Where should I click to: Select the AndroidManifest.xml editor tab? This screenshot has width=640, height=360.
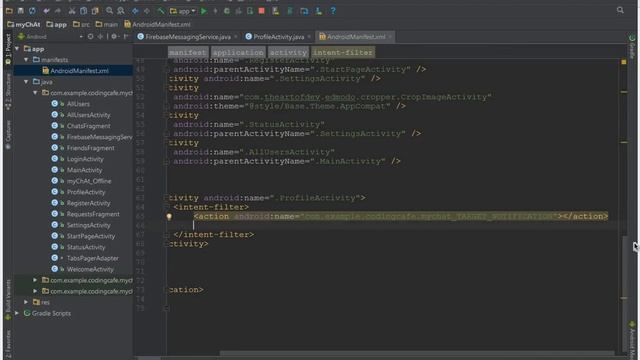356,37
